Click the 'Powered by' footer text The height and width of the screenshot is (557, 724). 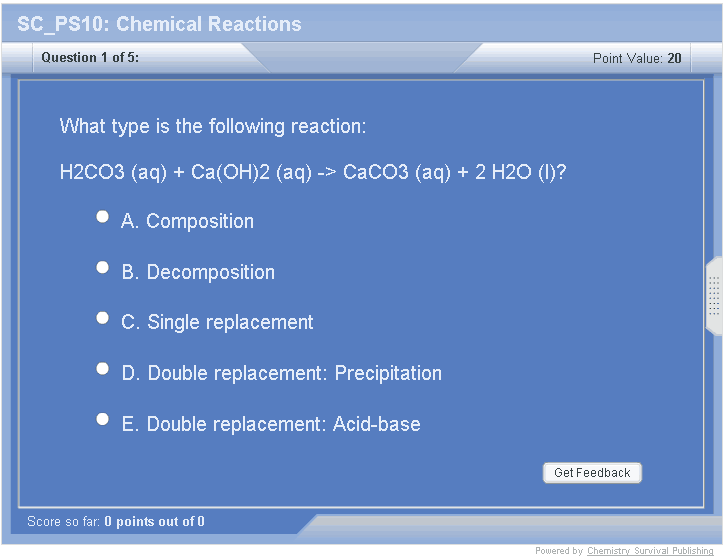pos(559,551)
